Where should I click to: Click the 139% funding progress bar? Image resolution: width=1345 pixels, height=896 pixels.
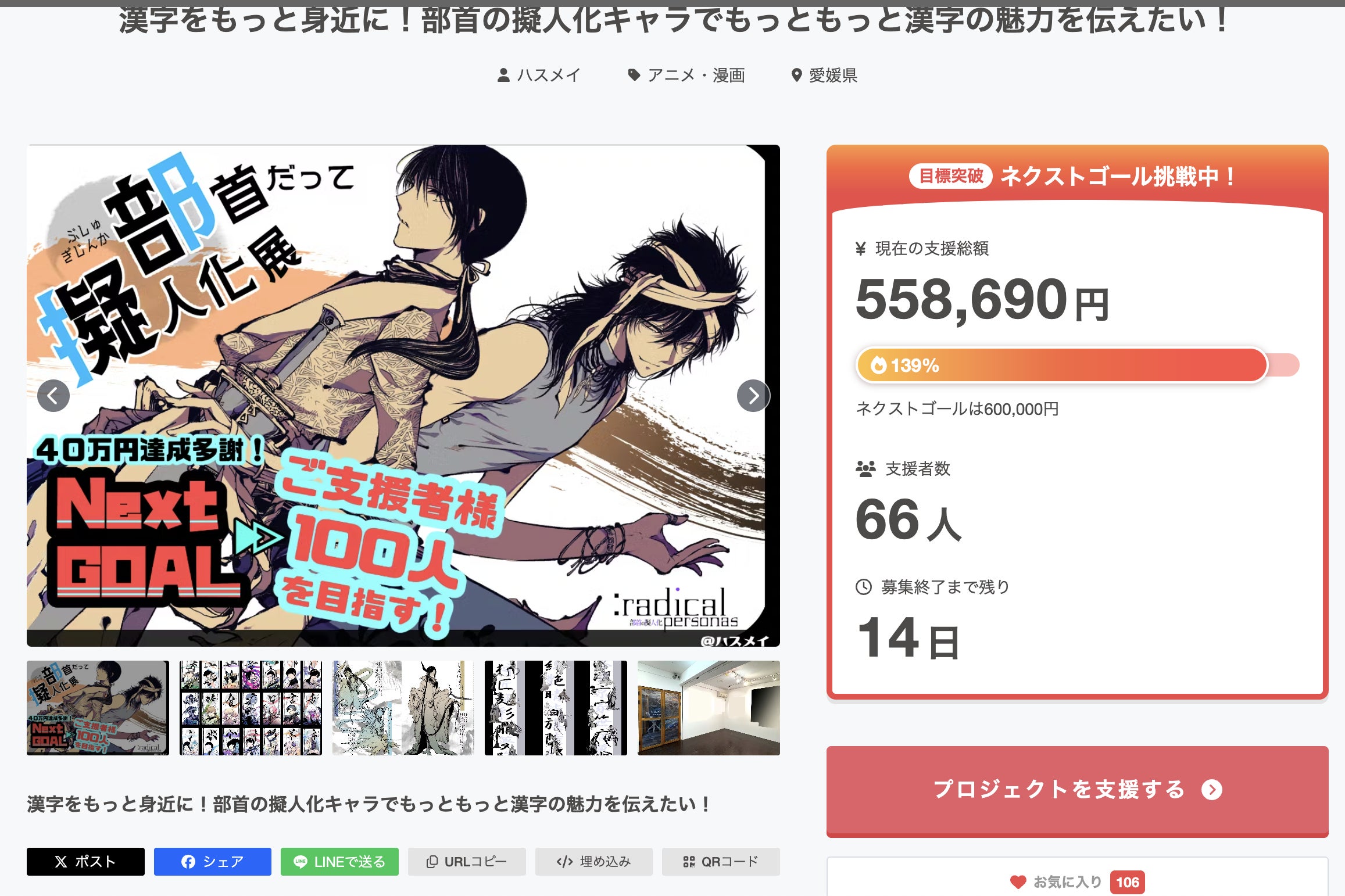1077,365
